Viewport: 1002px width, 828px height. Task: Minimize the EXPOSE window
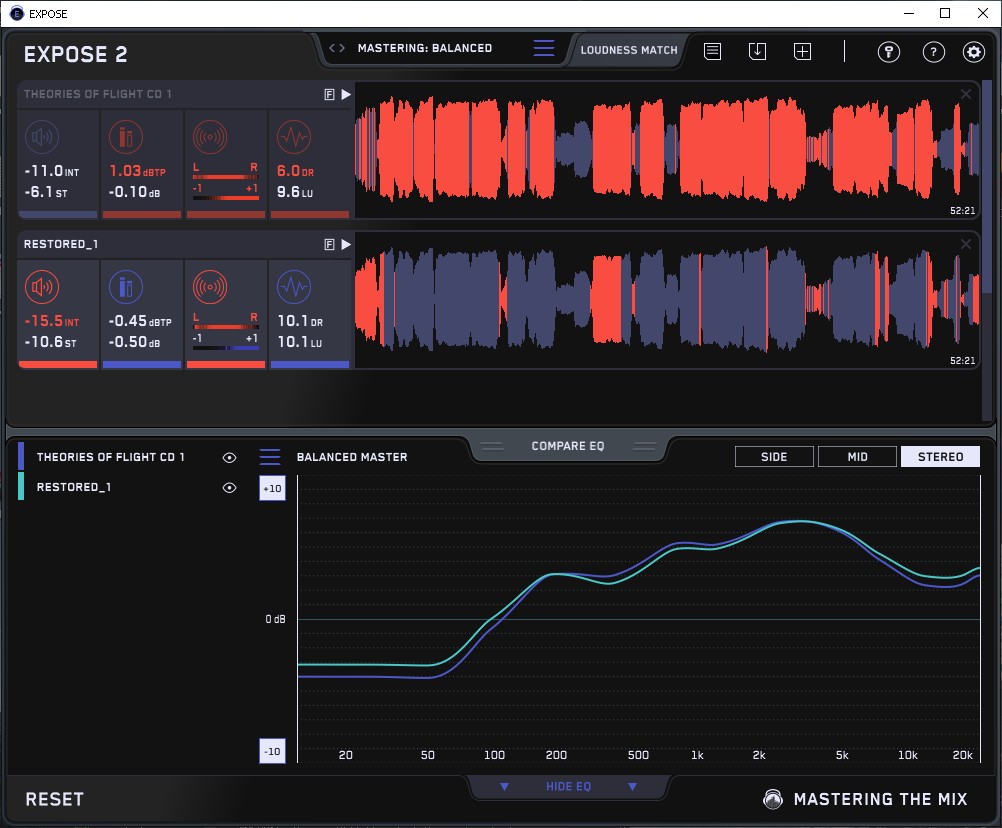point(909,13)
